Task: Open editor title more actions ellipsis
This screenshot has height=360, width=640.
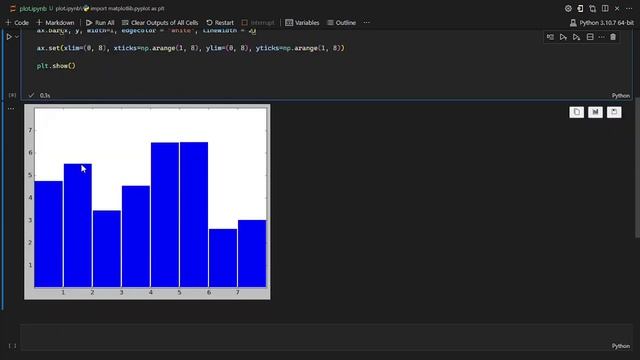Action: tap(629, 8)
